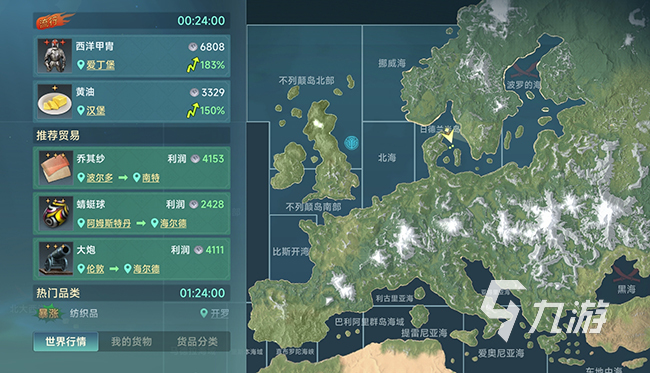Click the silver coin icon beside 3329

[x=194, y=92]
